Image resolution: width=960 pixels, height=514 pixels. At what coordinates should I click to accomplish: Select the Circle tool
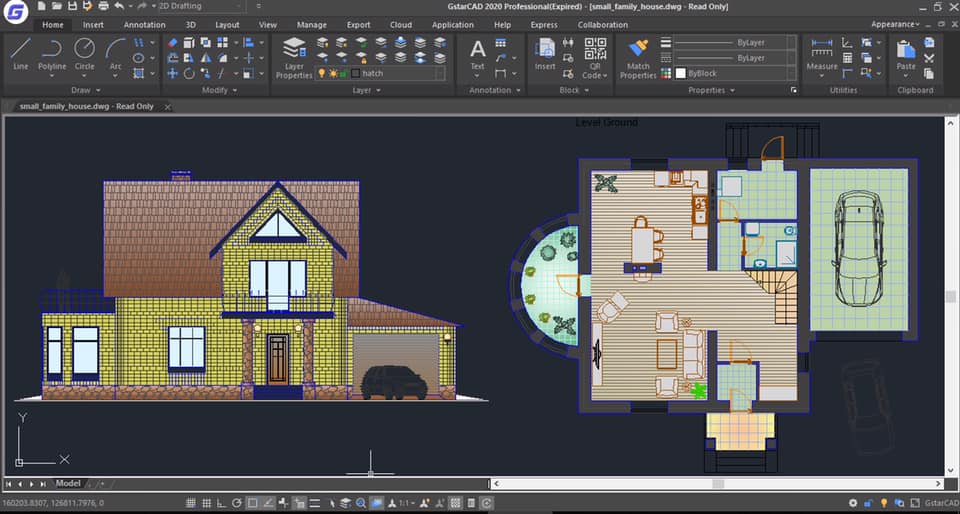point(84,54)
